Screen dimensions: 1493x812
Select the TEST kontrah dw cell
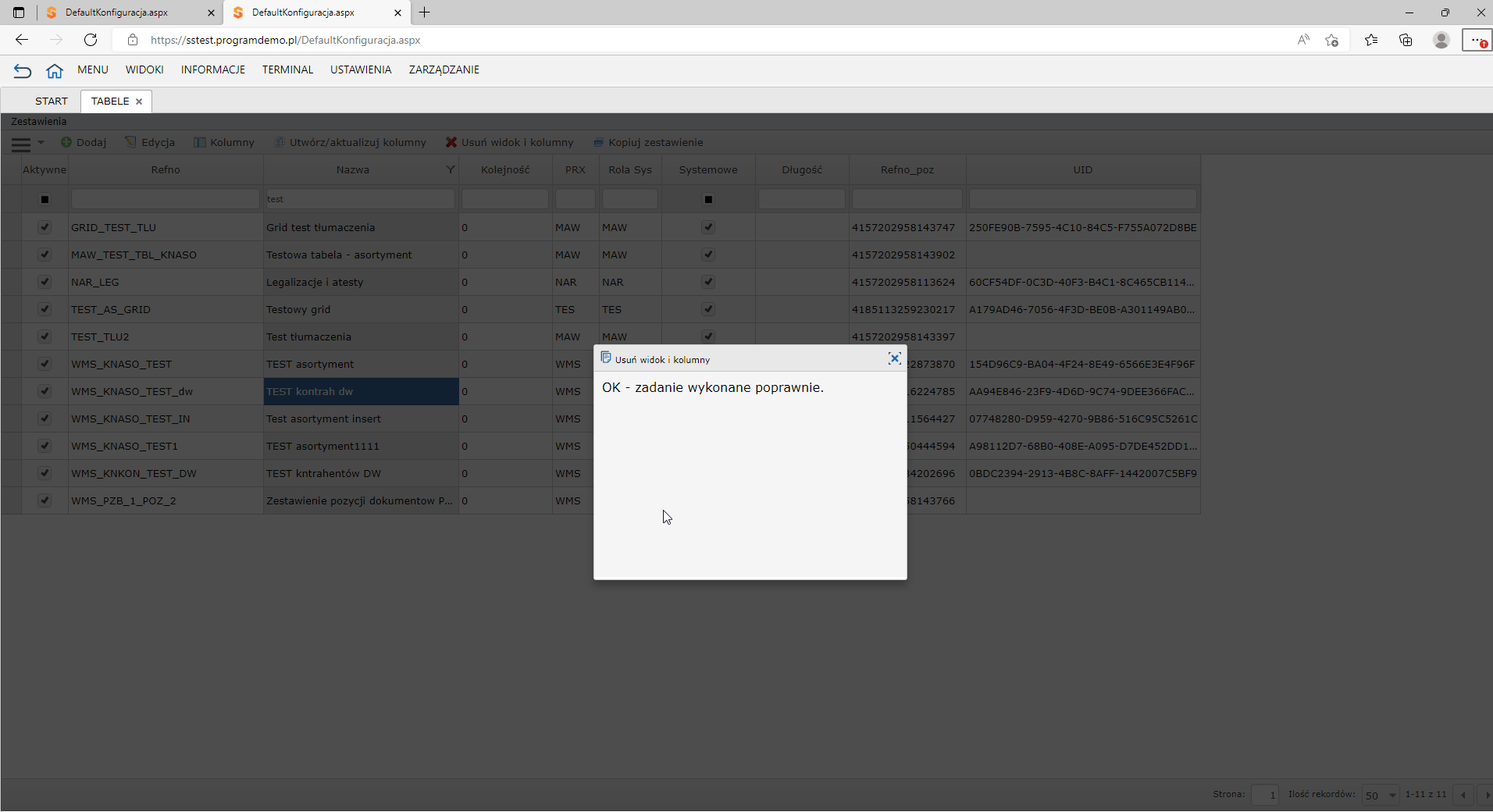(x=361, y=391)
